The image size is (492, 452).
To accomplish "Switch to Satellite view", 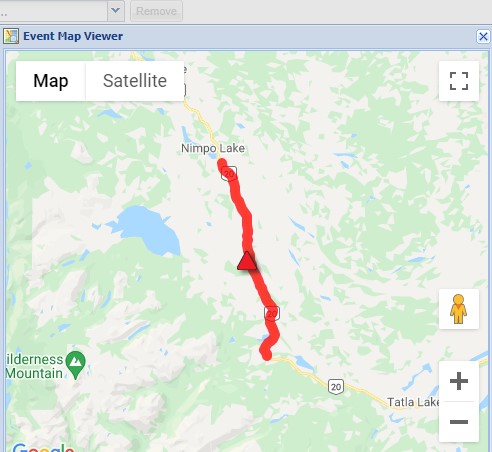I will pos(135,81).
